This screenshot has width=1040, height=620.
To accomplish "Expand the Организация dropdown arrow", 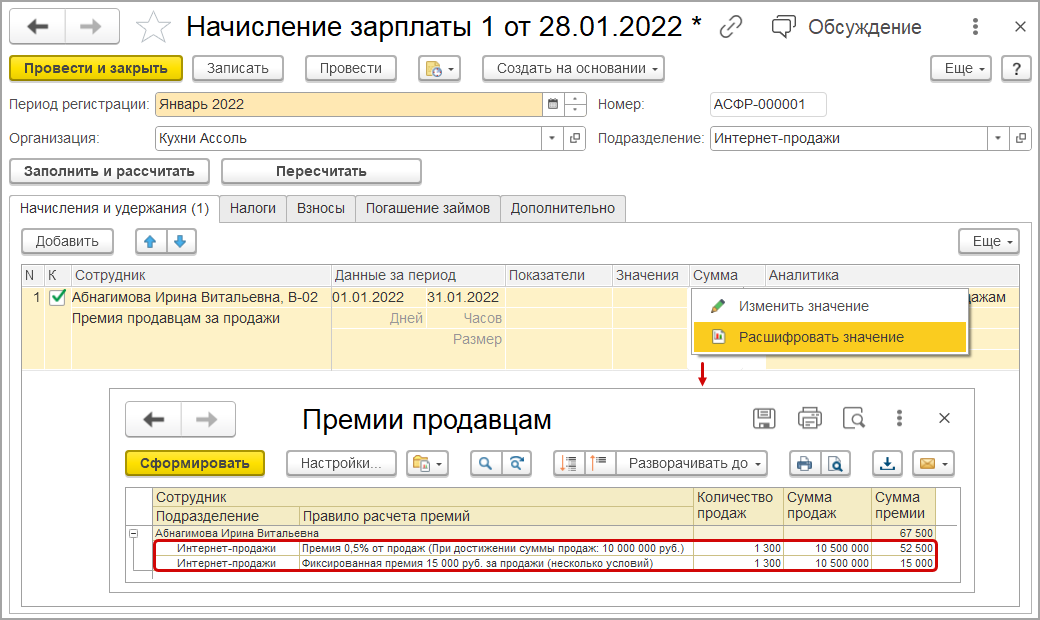I will point(552,139).
